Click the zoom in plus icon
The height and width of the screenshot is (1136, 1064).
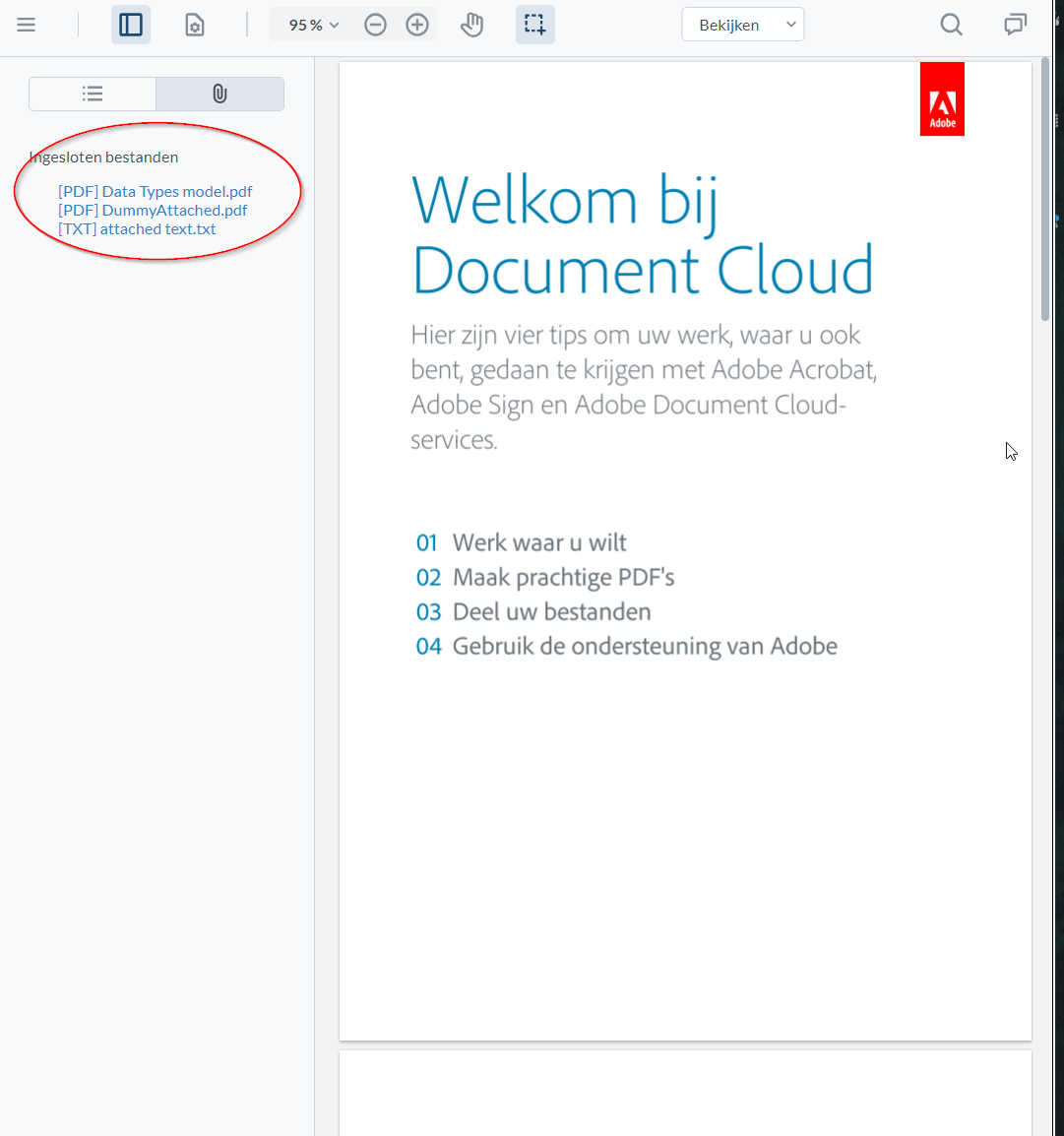click(417, 26)
